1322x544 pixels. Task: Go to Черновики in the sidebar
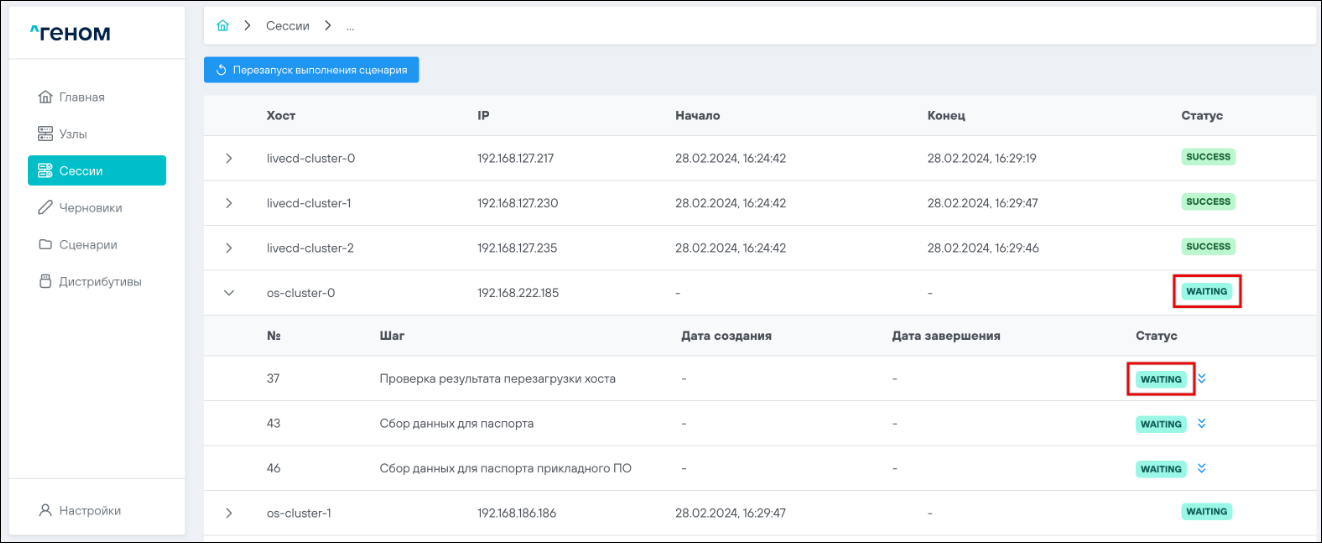90,208
